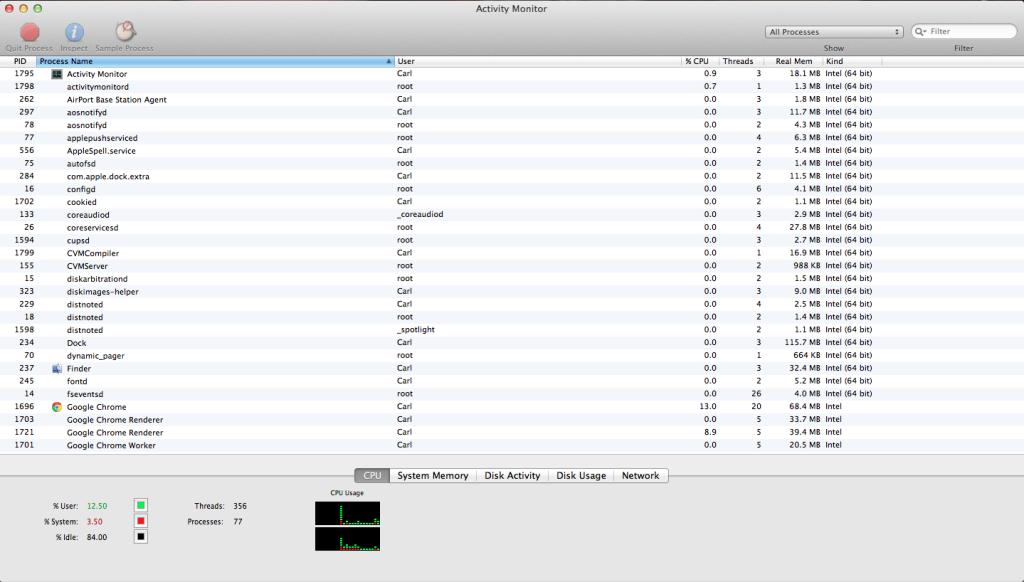Viewport: 1024px width, 582px height.
Task: Click the black % Idle color swatch
Action: tap(140, 537)
